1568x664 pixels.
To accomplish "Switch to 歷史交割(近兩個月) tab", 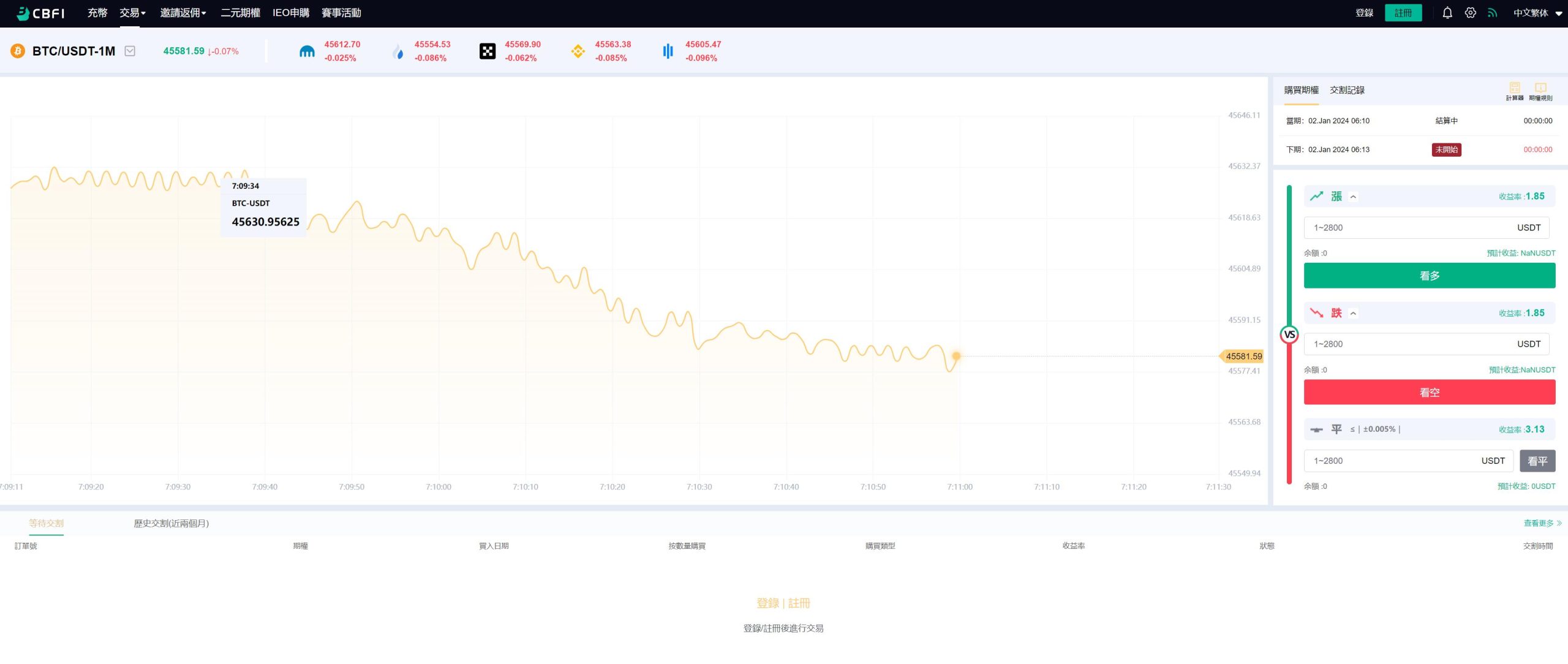I will (x=171, y=523).
